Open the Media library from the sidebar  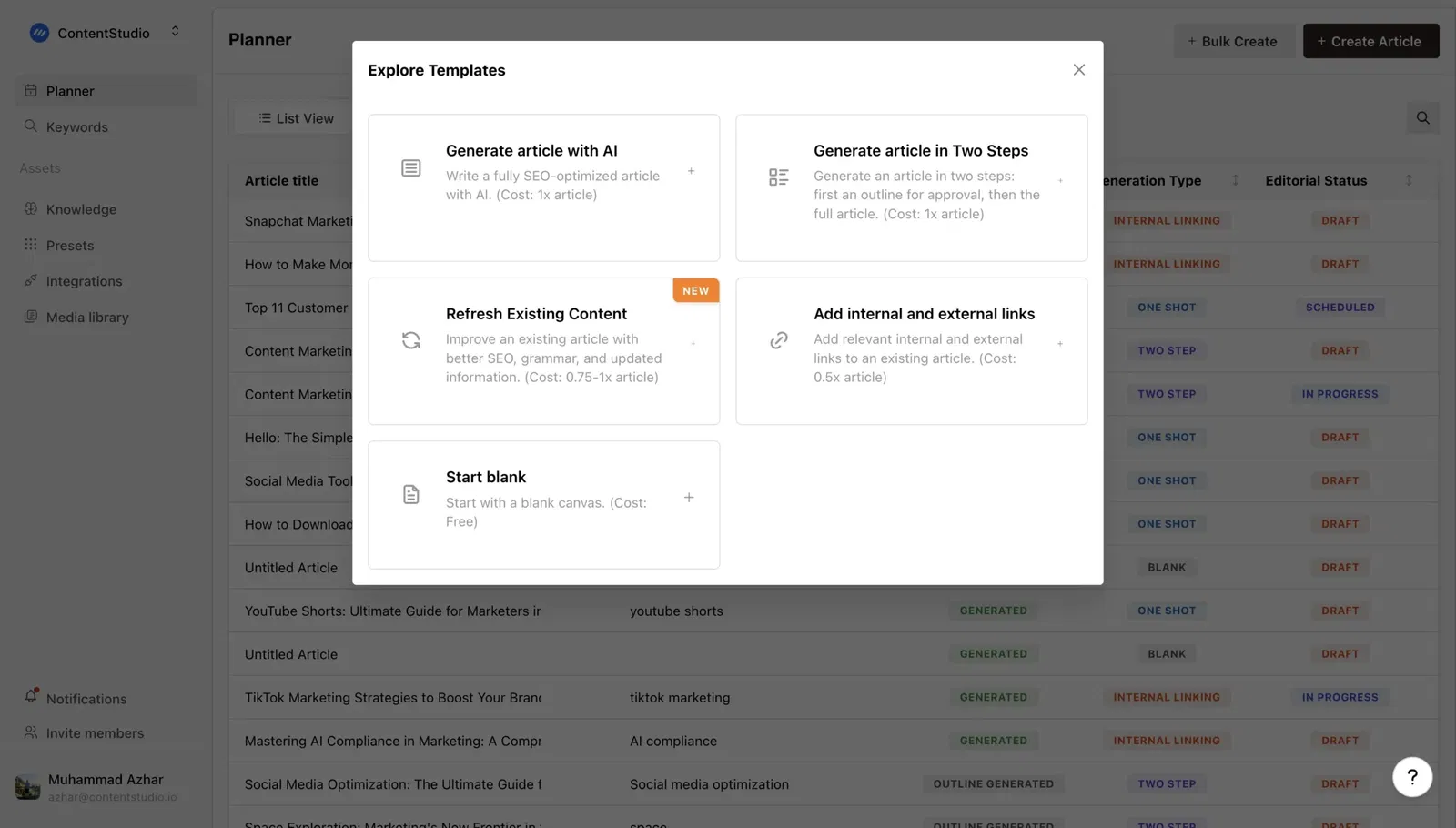(x=87, y=317)
